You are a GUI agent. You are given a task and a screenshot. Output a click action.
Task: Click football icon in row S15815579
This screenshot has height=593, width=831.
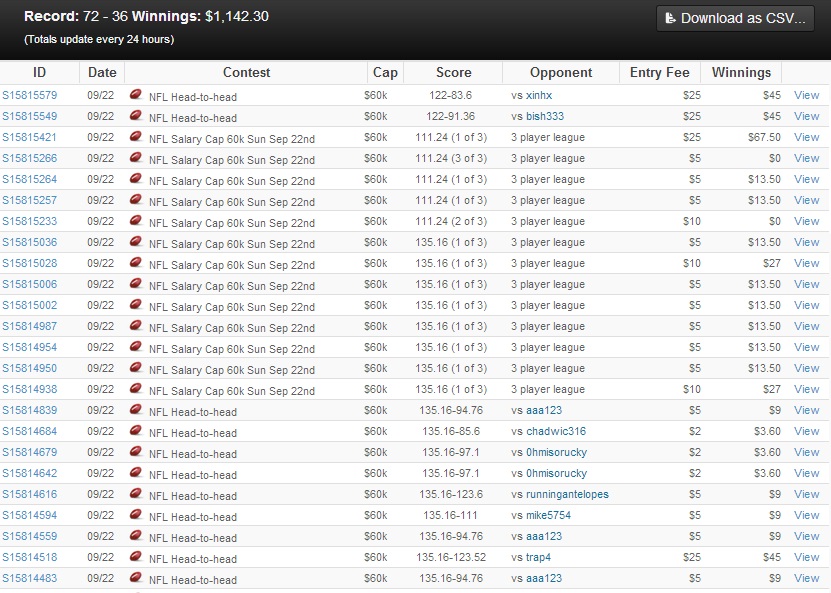136,95
